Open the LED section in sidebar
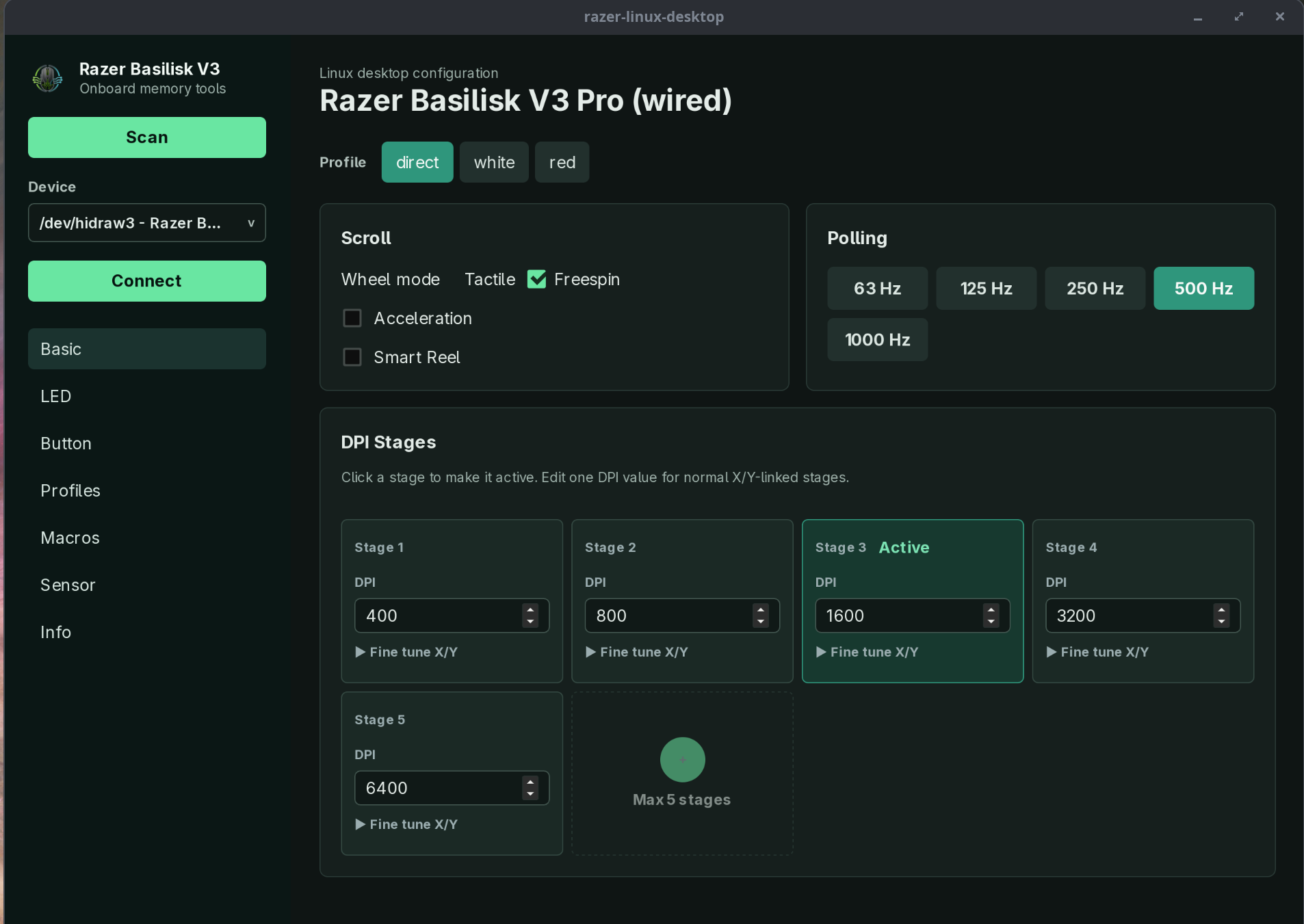This screenshot has width=1304, height=924. 147,396
